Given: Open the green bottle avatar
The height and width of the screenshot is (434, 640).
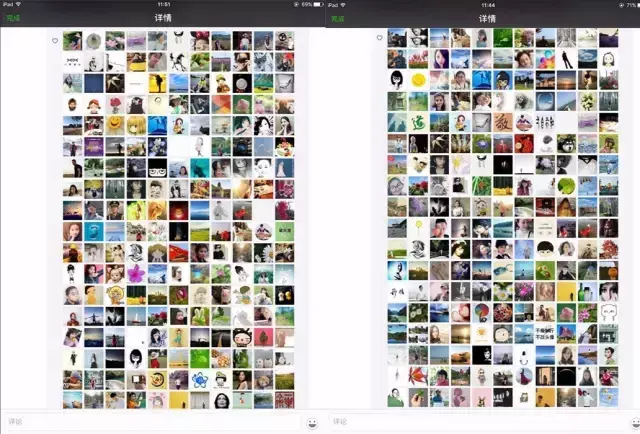Looking at the screenshot, I should [x=587, y=292].
